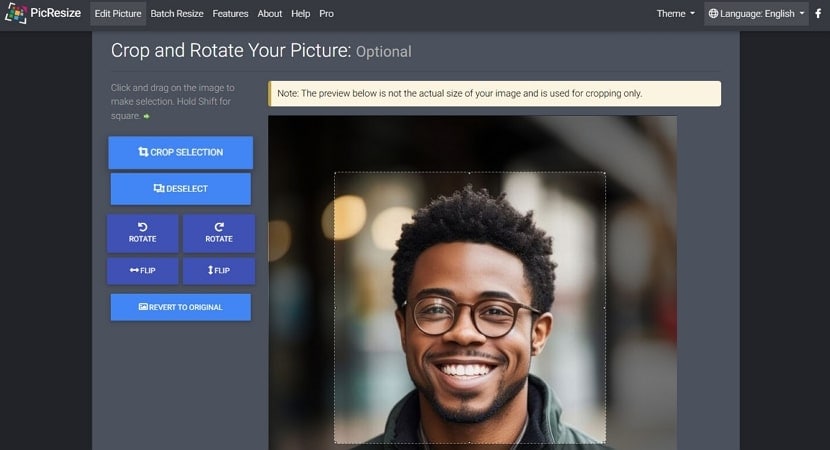
Task: Open the Language: English dropdown
Action: click(x=756, y=14)
